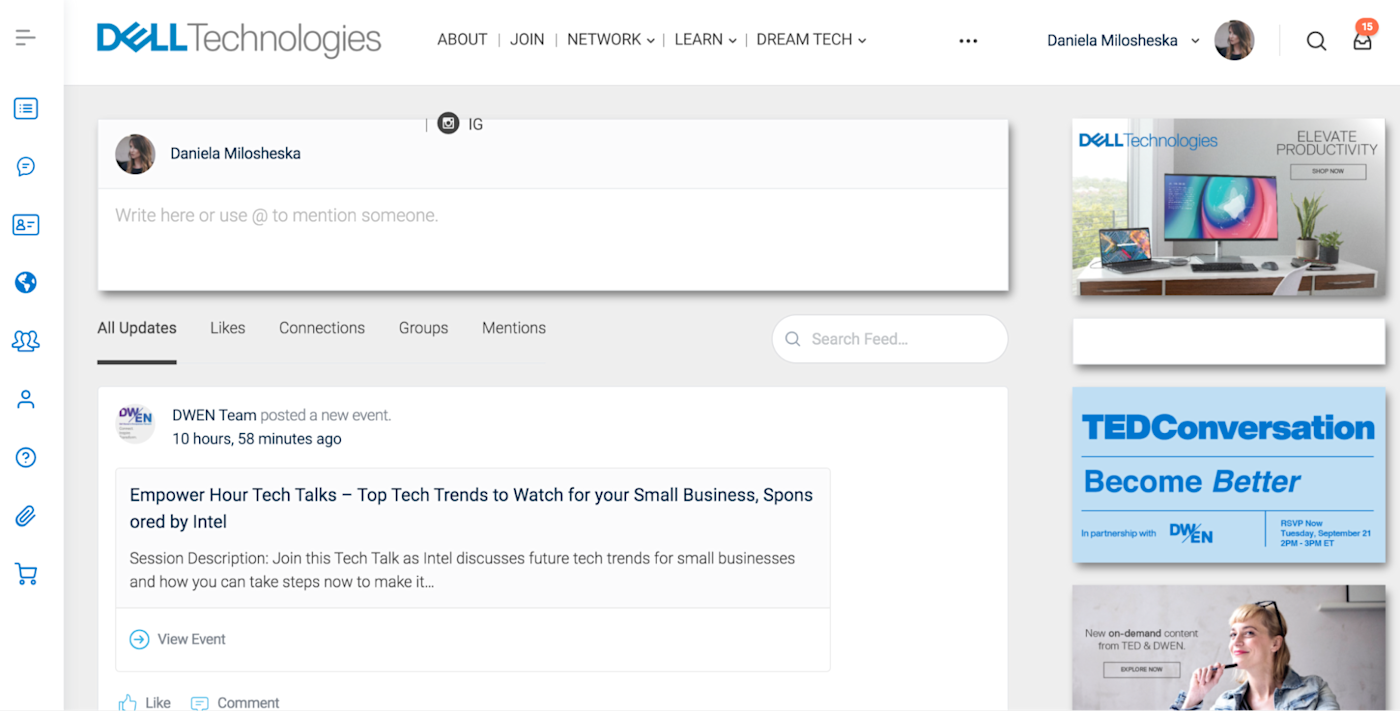The image size is (1400, 711).
Task: Open the help question mark icon
Action: 26,458
